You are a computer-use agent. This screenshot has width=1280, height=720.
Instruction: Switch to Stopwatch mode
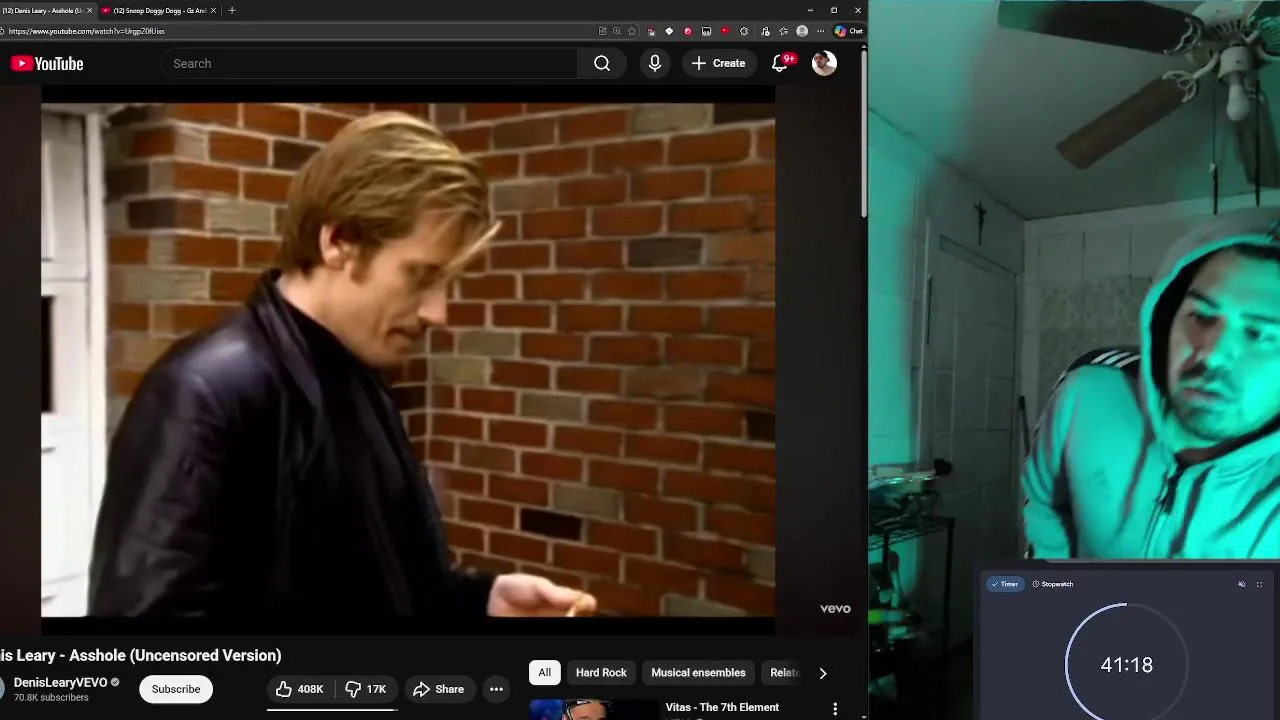click(1053, 584)
